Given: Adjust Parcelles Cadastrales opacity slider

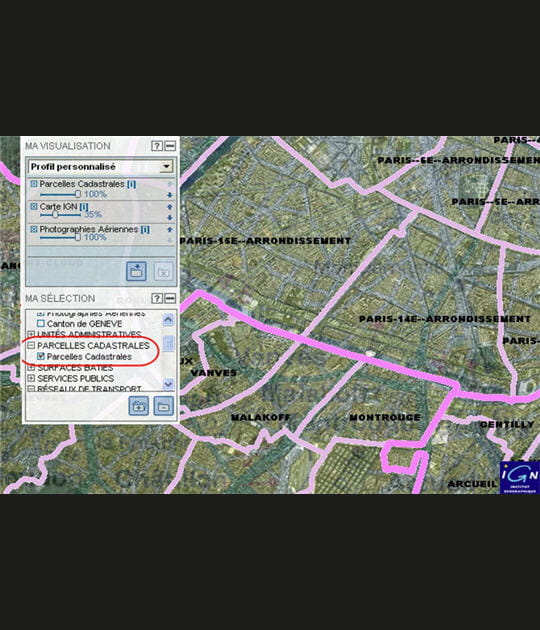Looking at the screenshot, I should pyautogui.click(x=78, y=194).
